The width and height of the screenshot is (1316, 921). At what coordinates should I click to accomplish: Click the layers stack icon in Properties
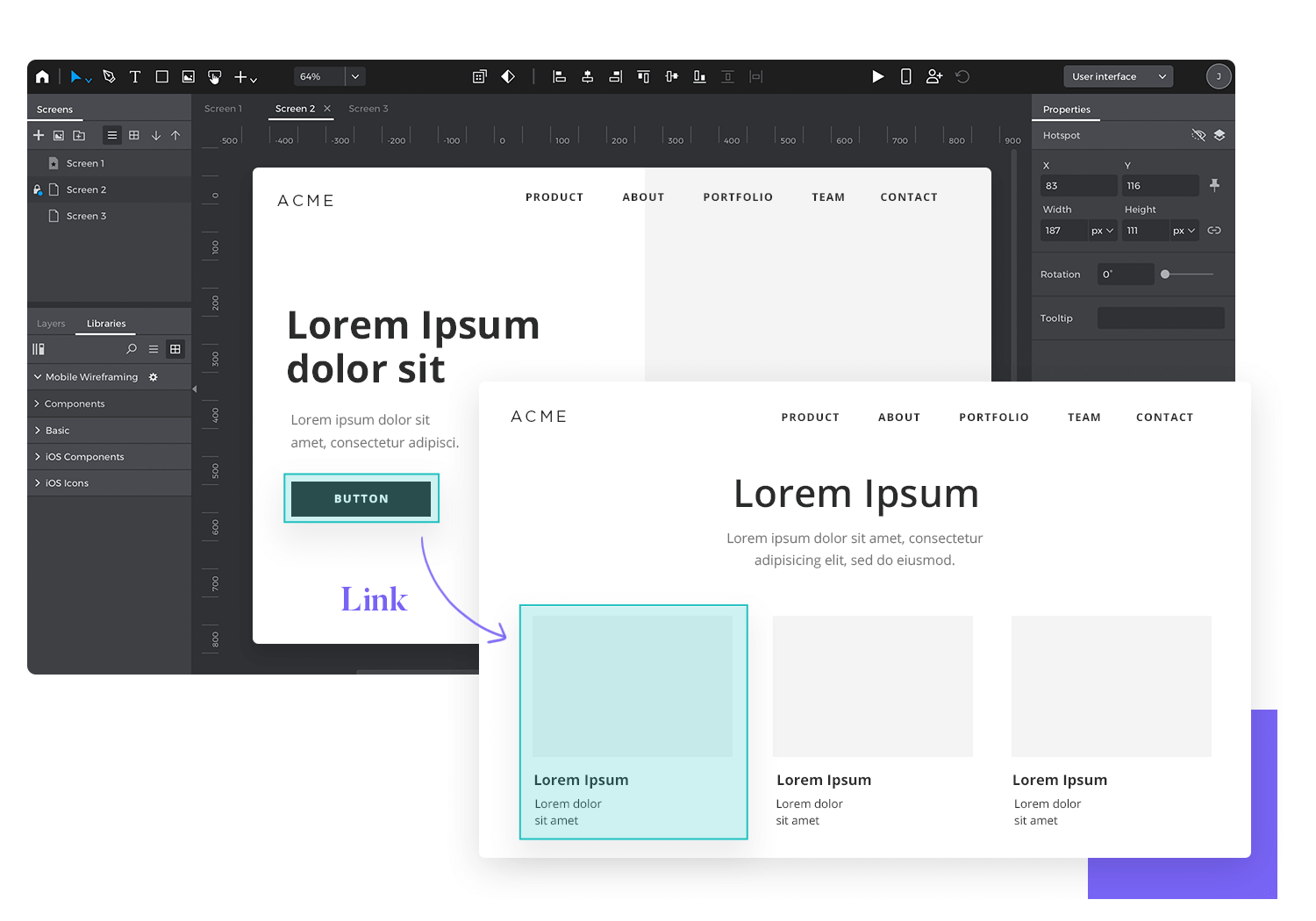coord(1219,135)
